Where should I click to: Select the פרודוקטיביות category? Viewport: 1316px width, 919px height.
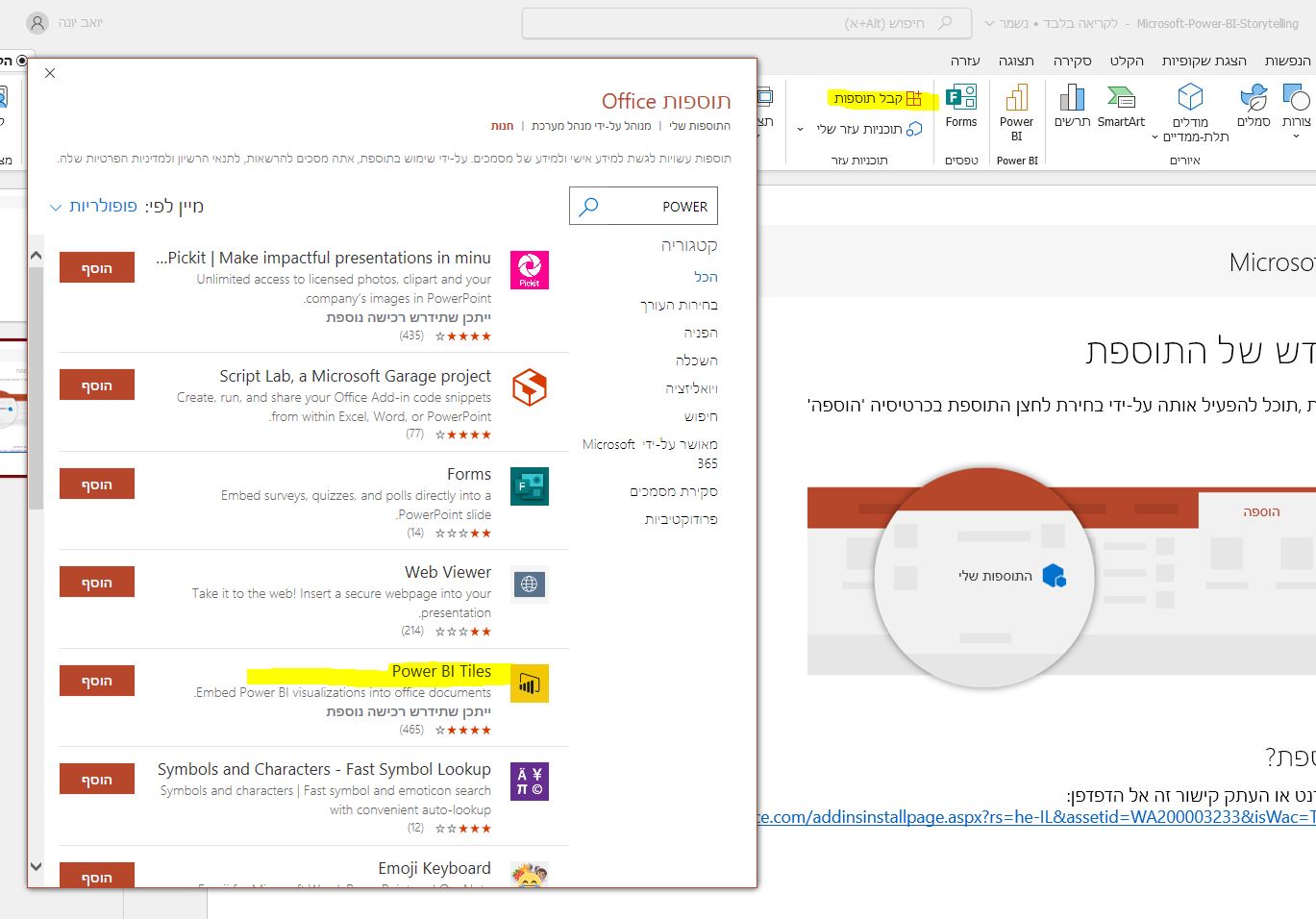pos(681,519)
